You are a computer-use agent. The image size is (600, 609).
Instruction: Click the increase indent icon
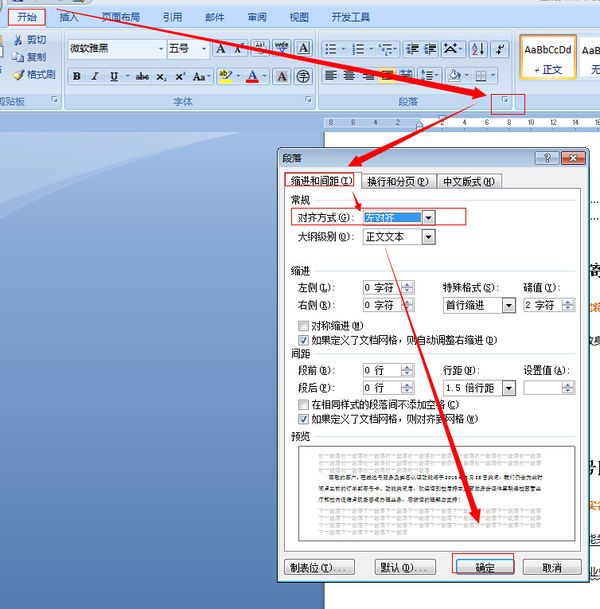(x=430, y=49)
